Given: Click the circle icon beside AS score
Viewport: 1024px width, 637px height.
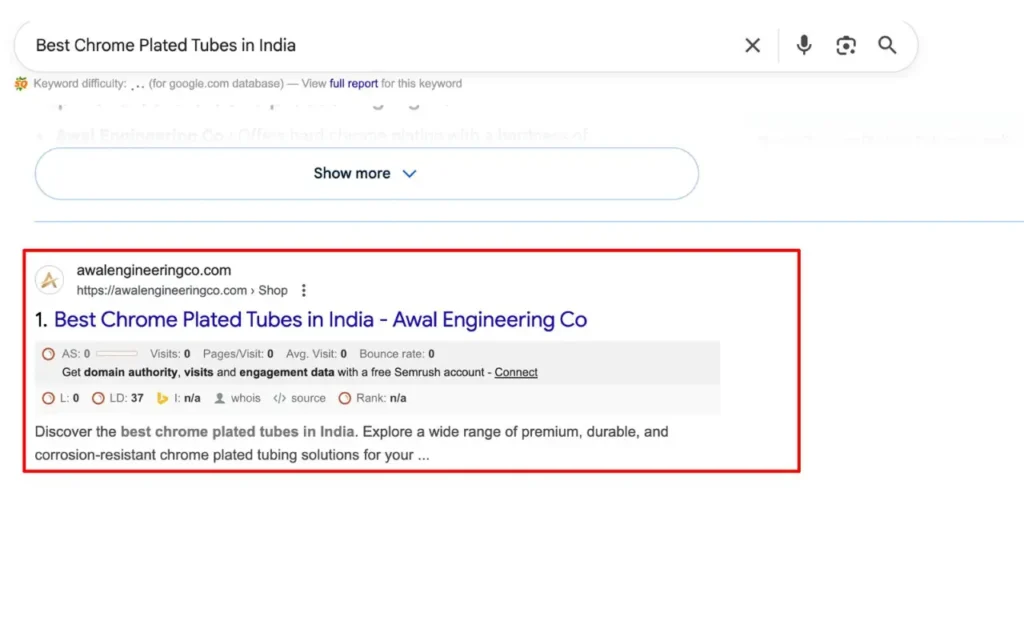Looking at the screenshot, I should [x=48, y=354].
